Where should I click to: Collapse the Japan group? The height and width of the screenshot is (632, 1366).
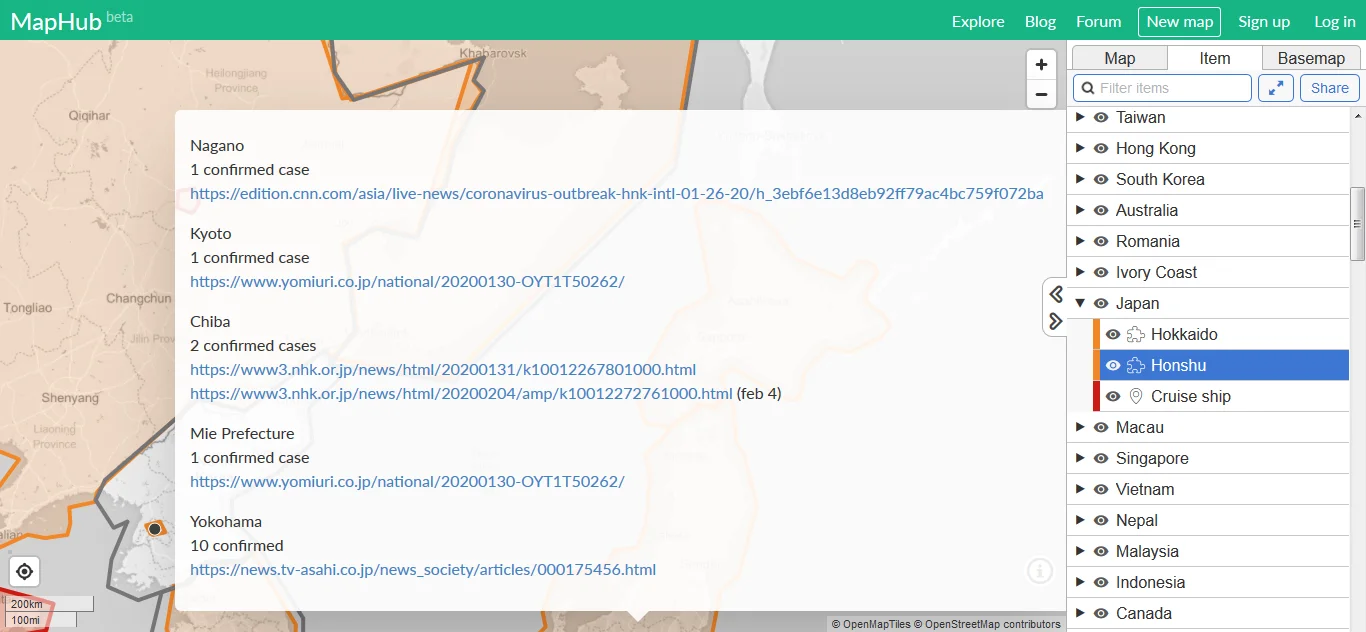pyautogui.click(x=1080, y=303)
